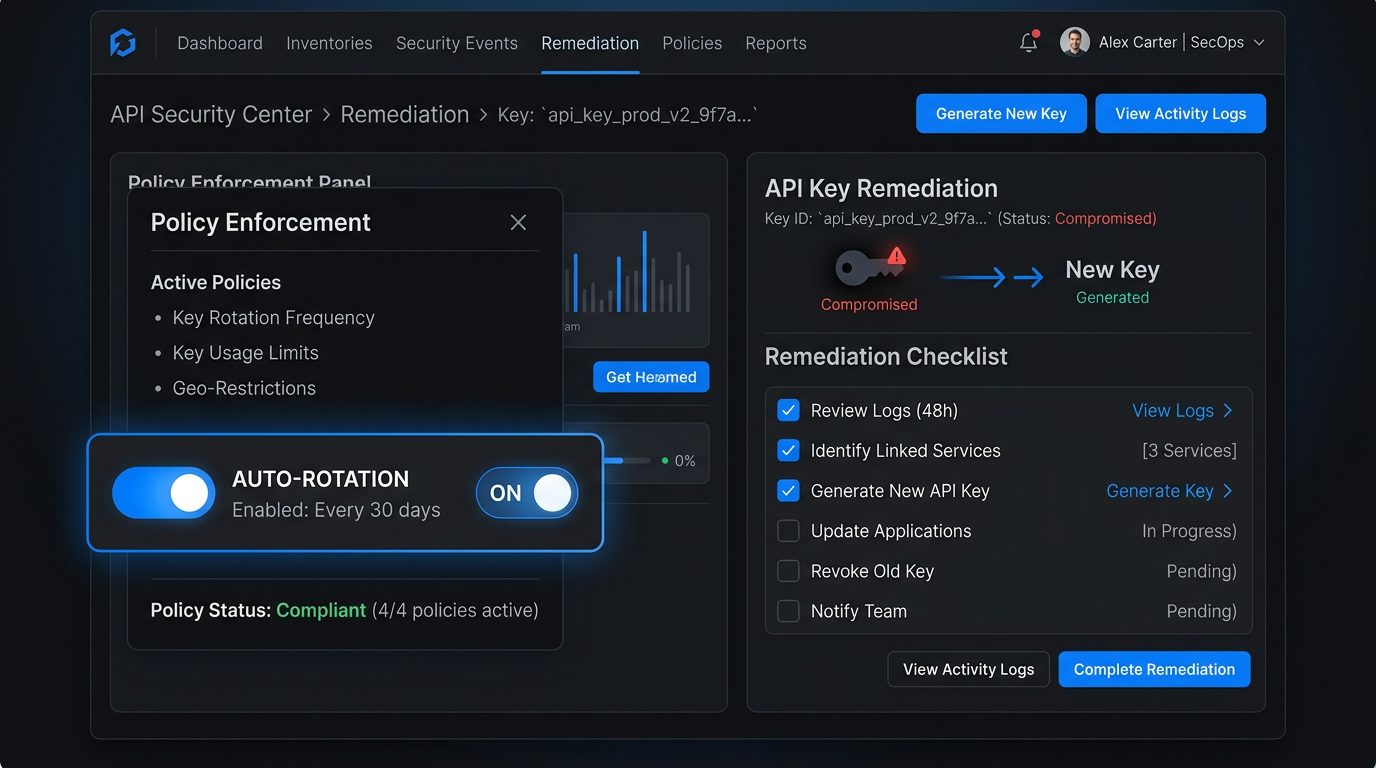Check the Update Applications checkbox
Viewport: 1376px width, 768px height.
[x=788, y=531]
